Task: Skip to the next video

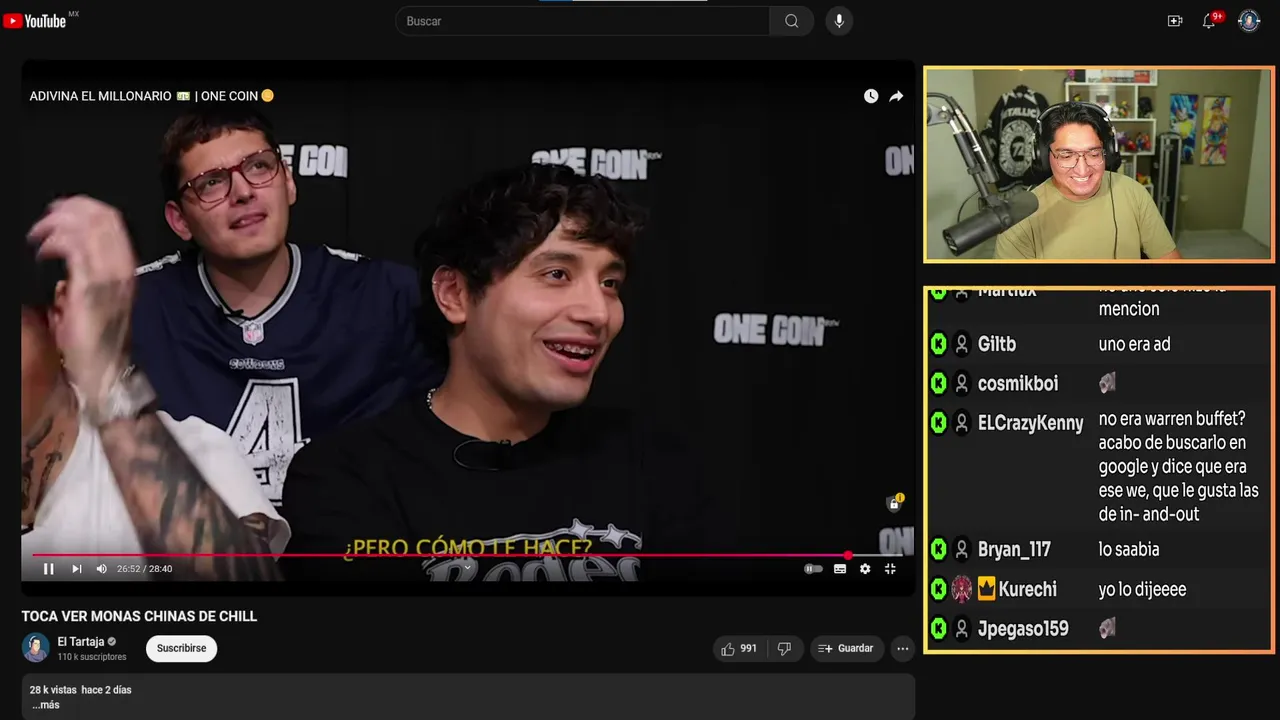Action: pos(76,569)
